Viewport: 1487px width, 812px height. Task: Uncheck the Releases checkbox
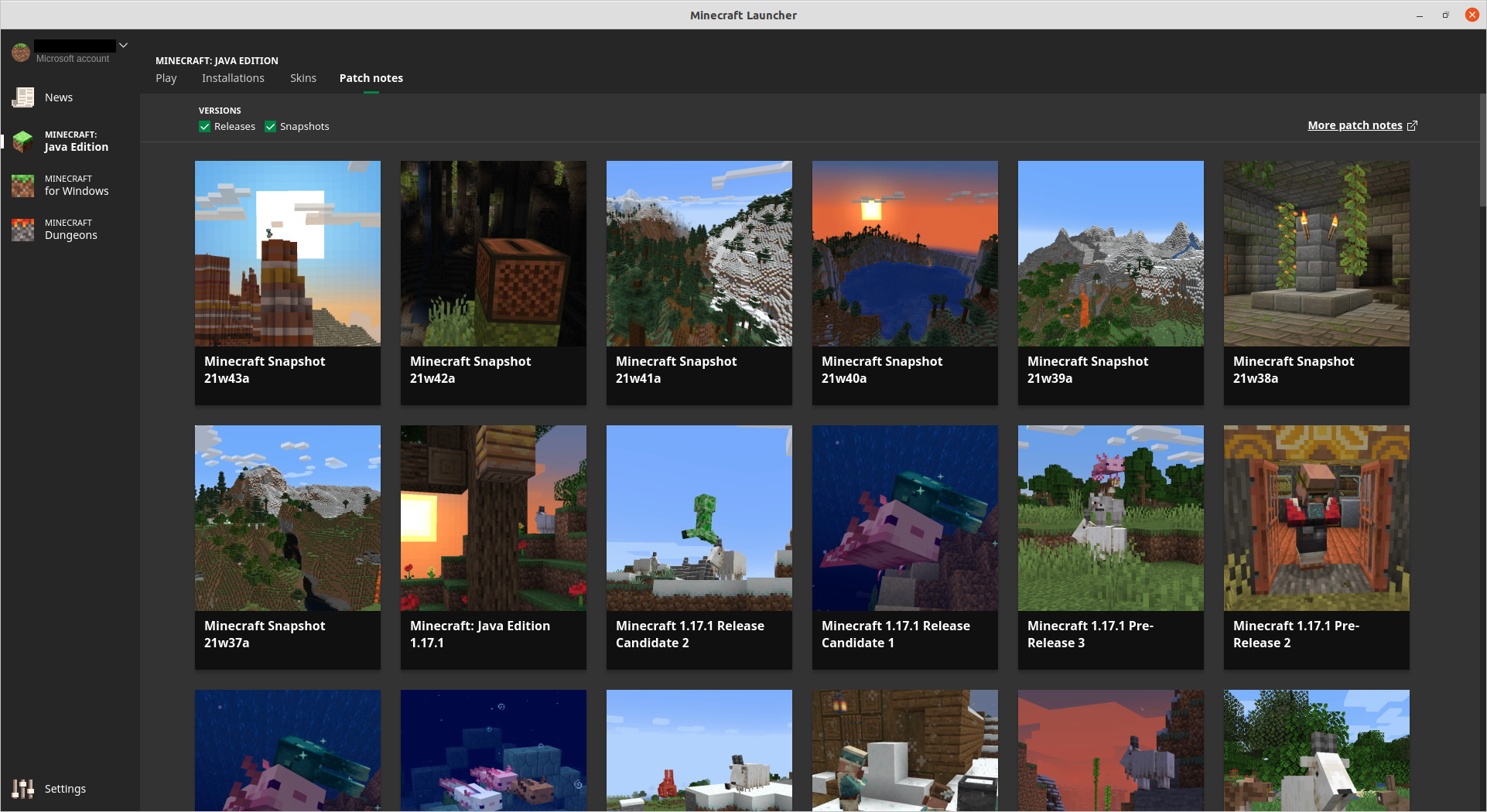click(x=205, y=127)
